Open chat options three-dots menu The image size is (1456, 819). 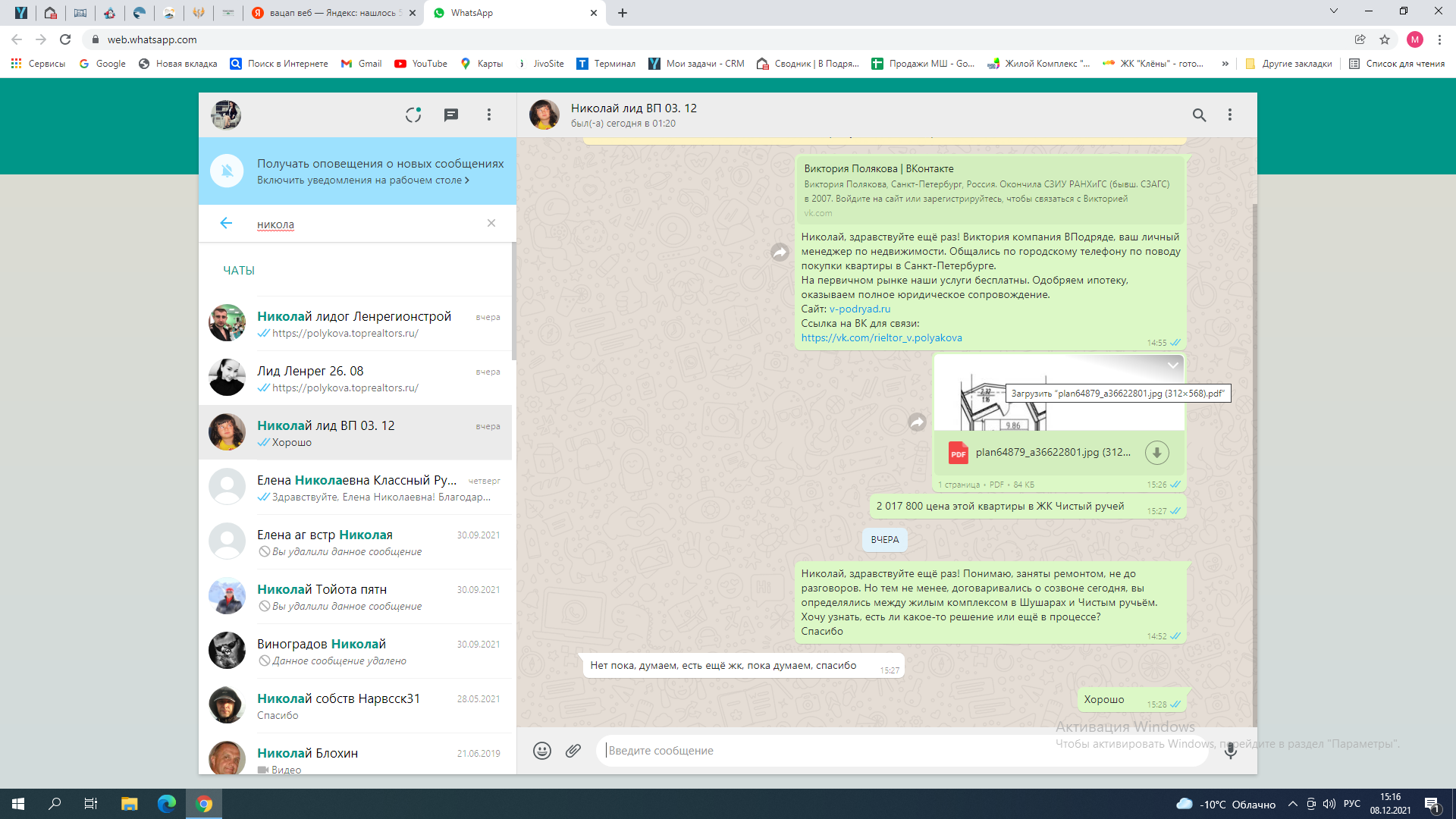(1230, 115)
